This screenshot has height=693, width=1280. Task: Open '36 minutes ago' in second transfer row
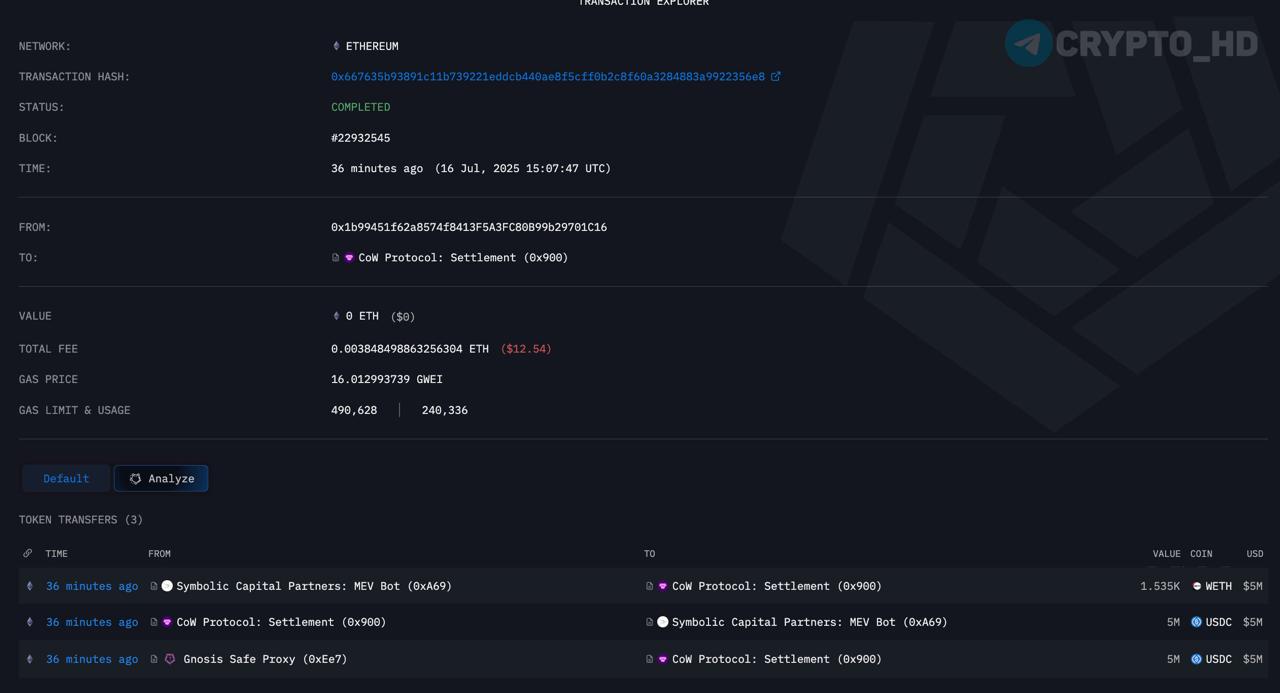(x=92, y=622)
